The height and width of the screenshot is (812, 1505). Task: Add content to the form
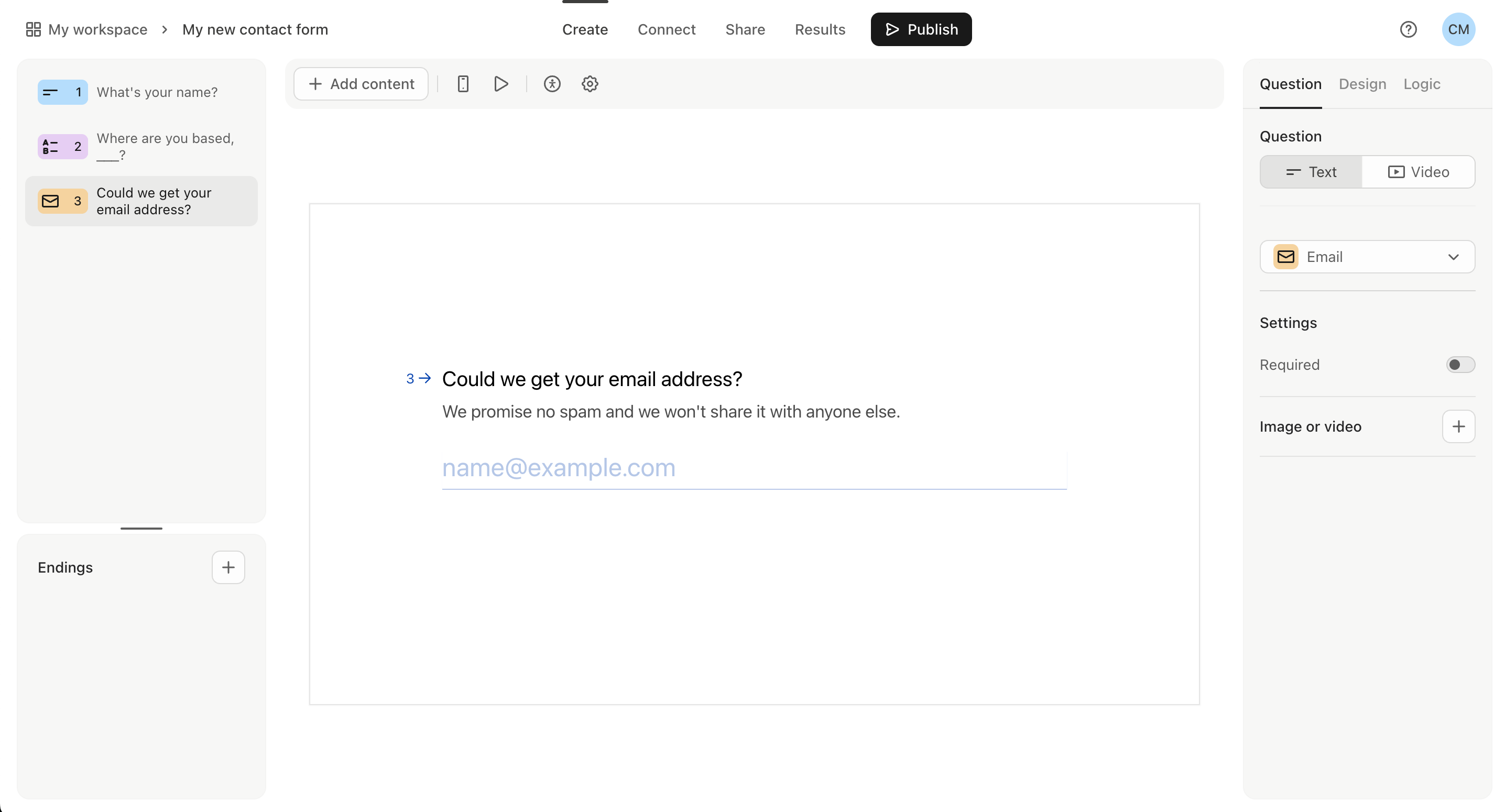pos(361,83)
